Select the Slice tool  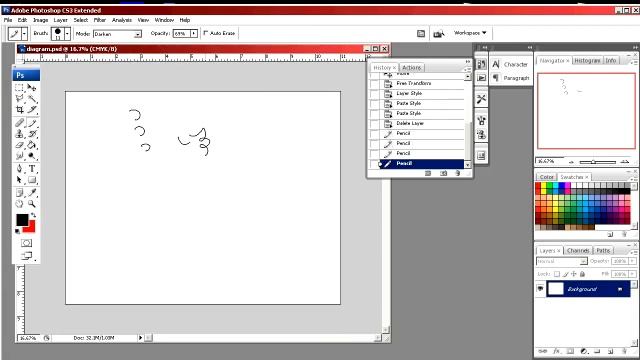32,109
